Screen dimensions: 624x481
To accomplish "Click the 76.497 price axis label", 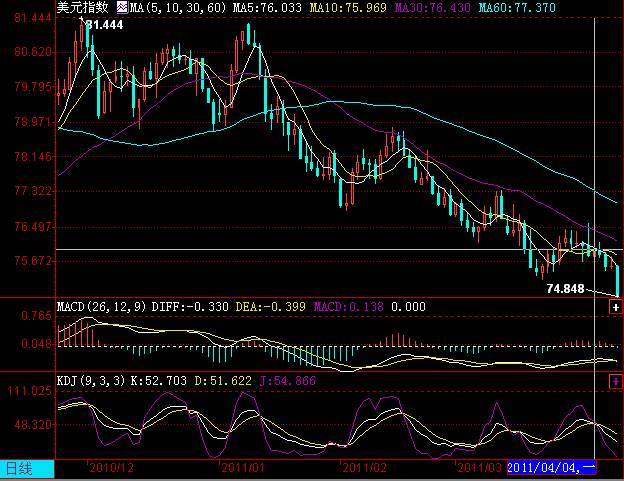I will (33, 227).
